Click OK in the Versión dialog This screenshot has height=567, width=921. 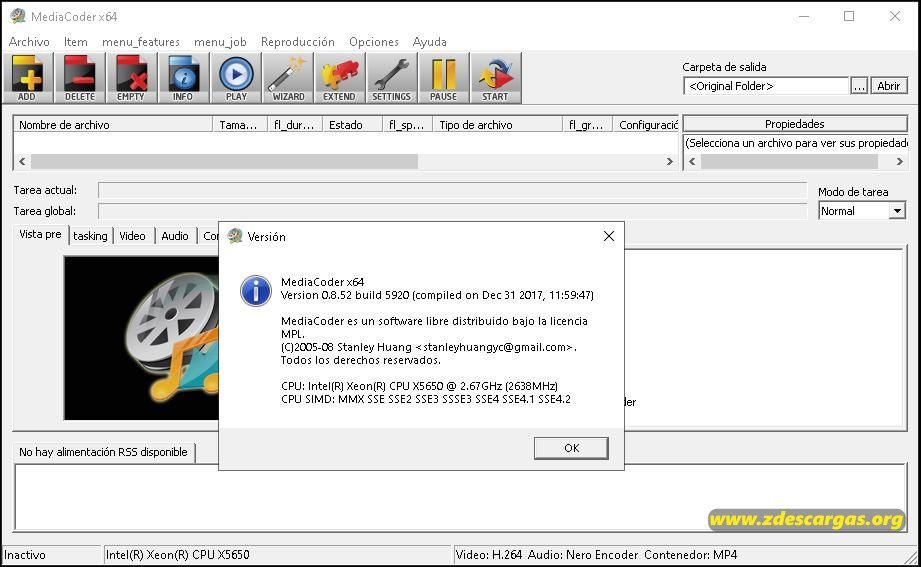click(571, 448)
